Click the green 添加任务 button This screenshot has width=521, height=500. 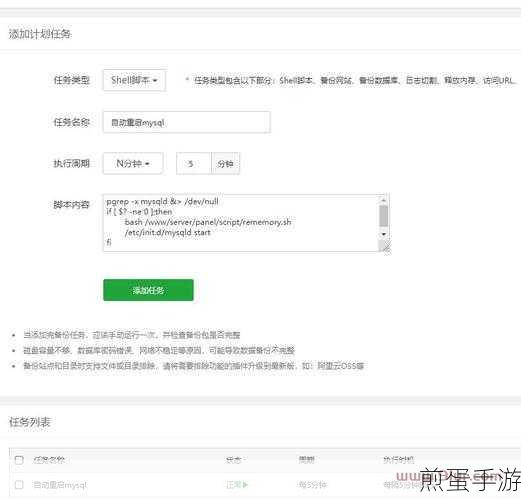(148, 290)
